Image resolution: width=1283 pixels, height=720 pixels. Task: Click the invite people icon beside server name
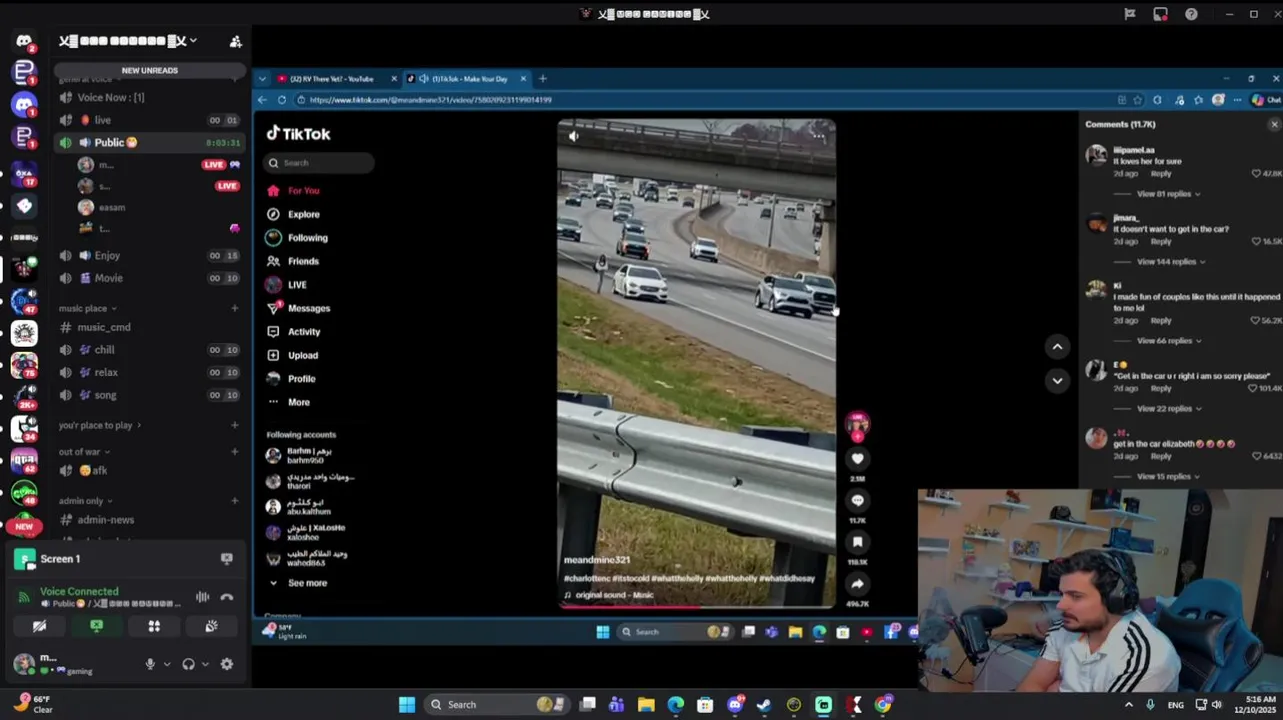point(236,41)
